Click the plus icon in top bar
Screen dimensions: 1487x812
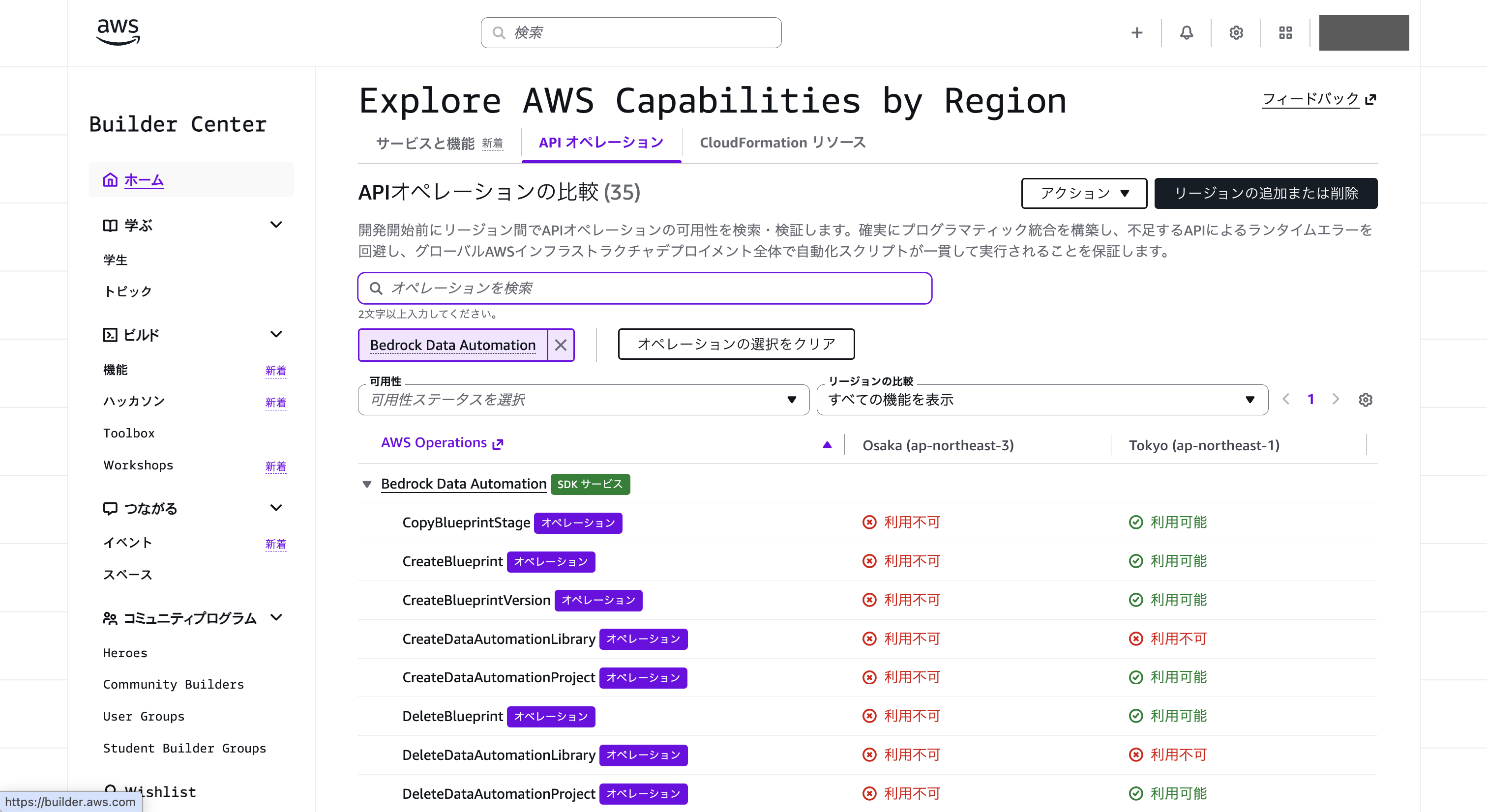[1136, 33]
